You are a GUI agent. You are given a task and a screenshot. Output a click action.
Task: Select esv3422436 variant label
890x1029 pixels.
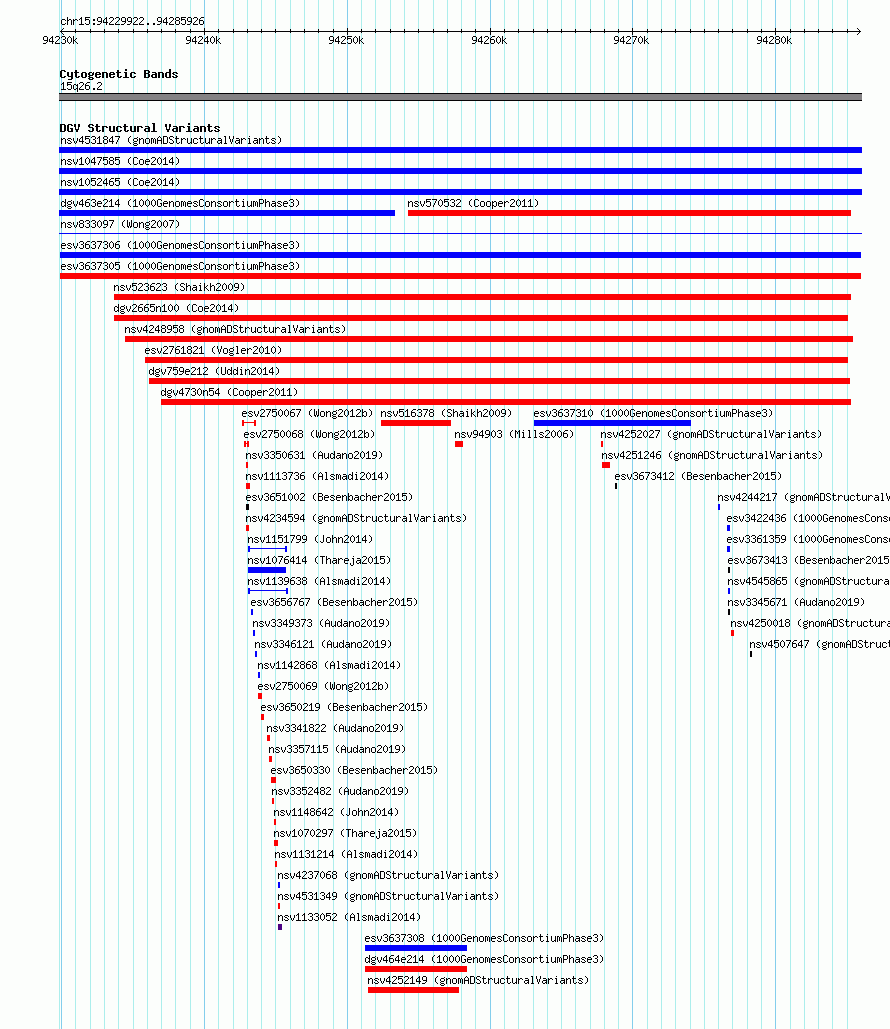click(808, 518)
